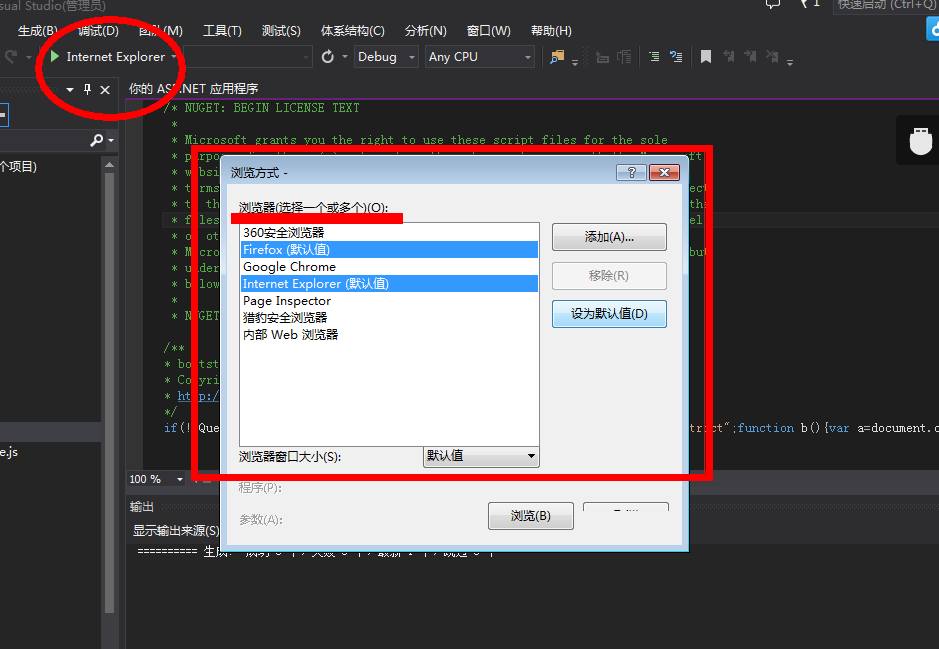Viewport: 939px width, 649px height.
Task: Click the 设为默认值(D) button
Action: coord(609,314)
